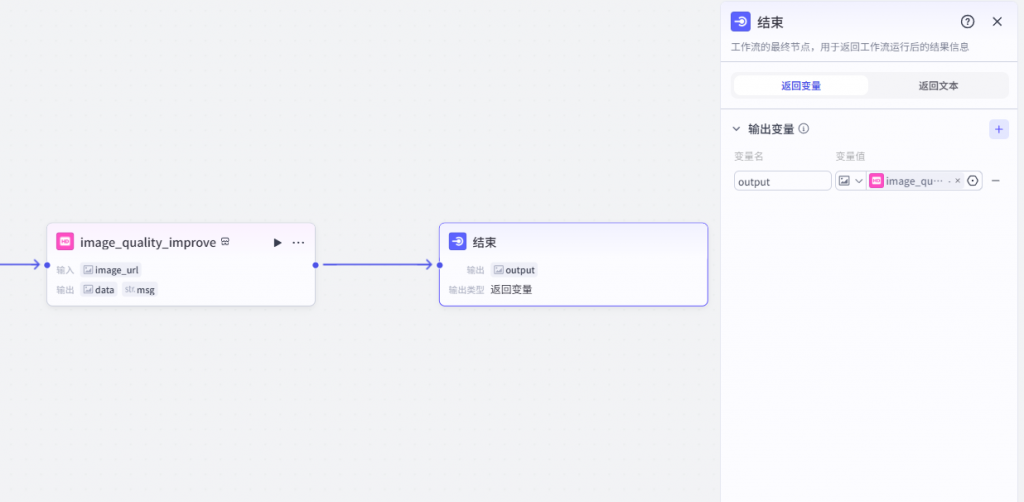Click the output tag in the 结束 node
The image size is (1024, 502).
point(514,270)
